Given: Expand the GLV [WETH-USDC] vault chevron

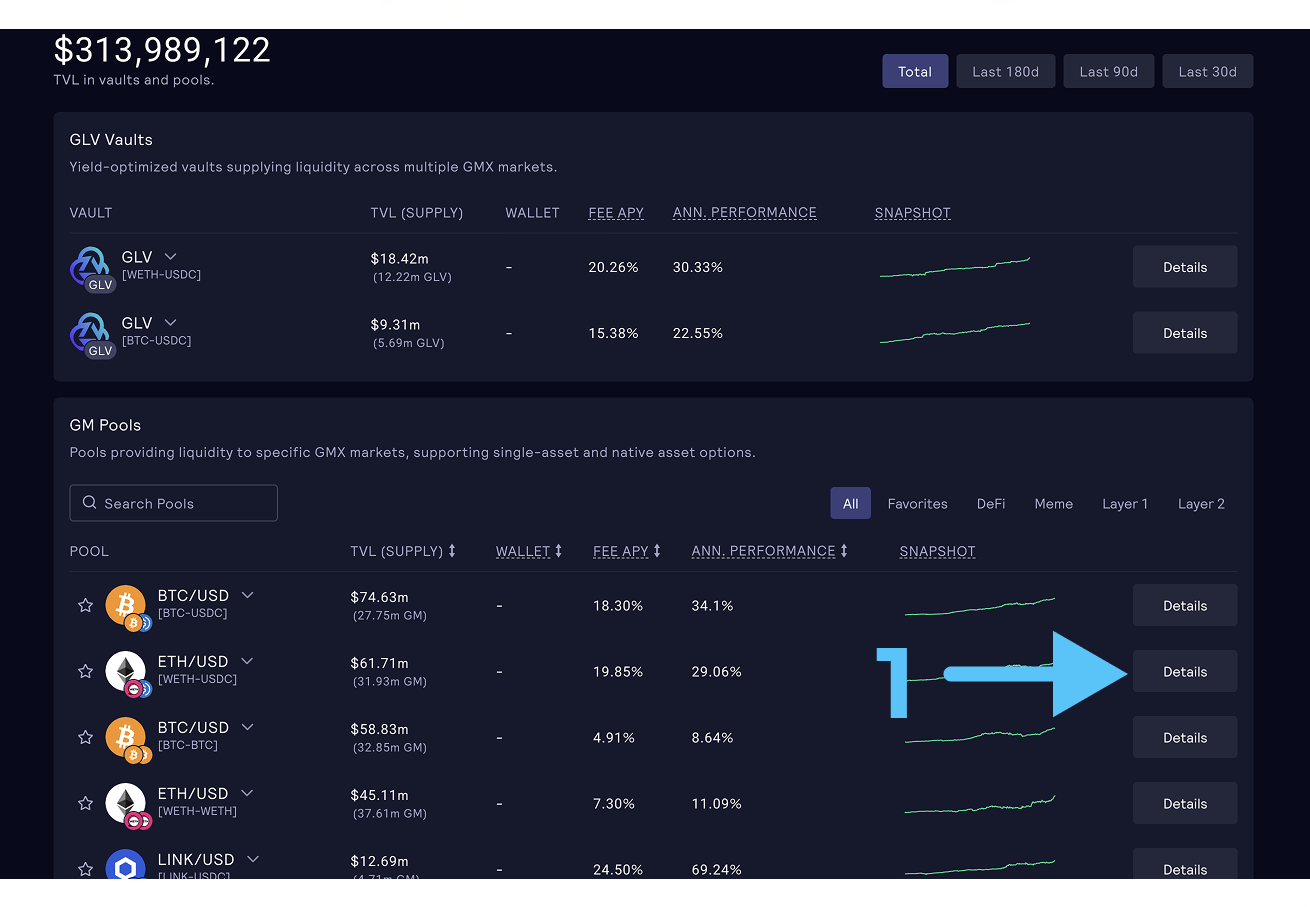Looking at the screenshot, I should click(170, 257).
